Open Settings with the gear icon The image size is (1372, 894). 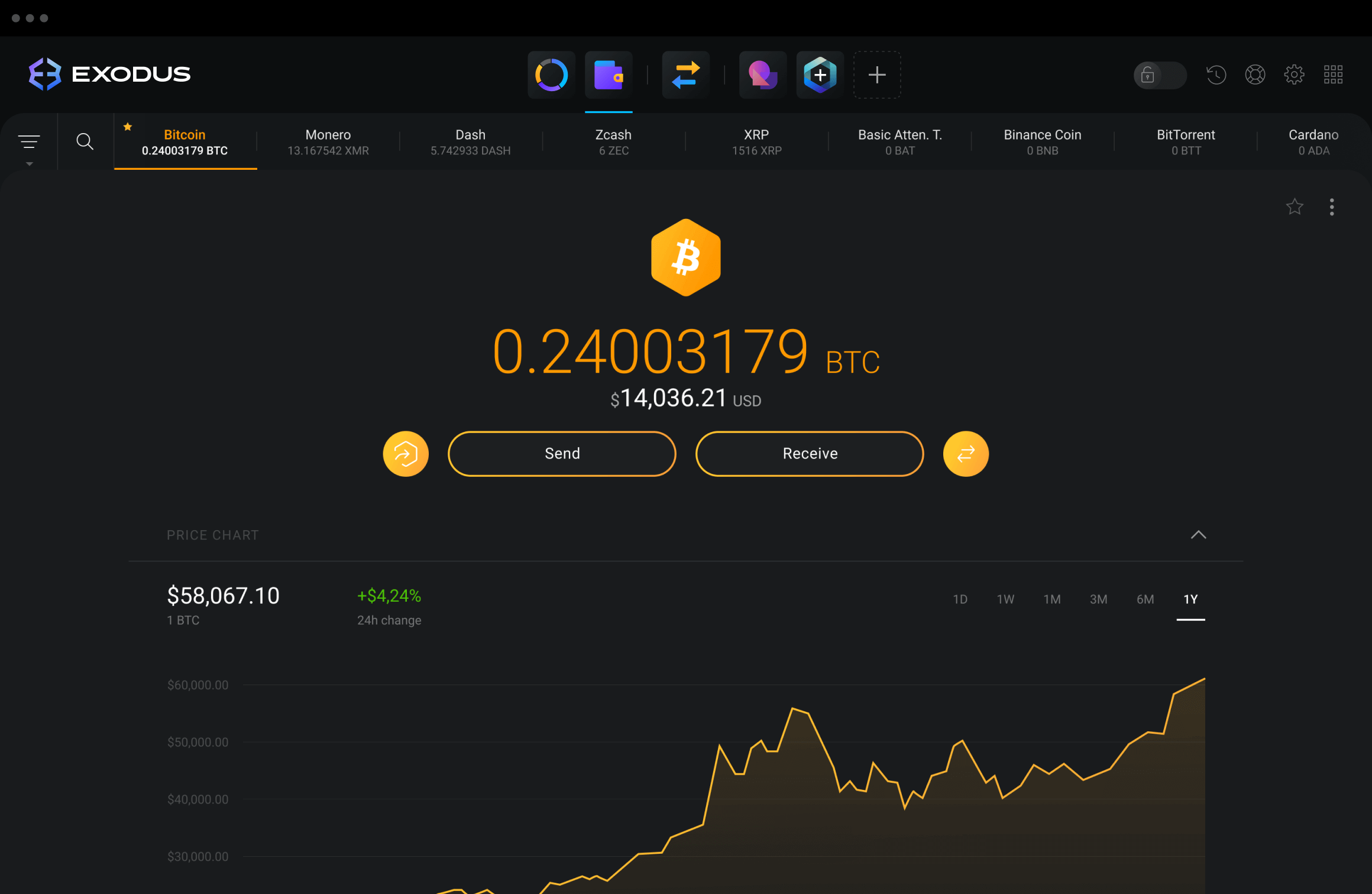point(1295,75)
